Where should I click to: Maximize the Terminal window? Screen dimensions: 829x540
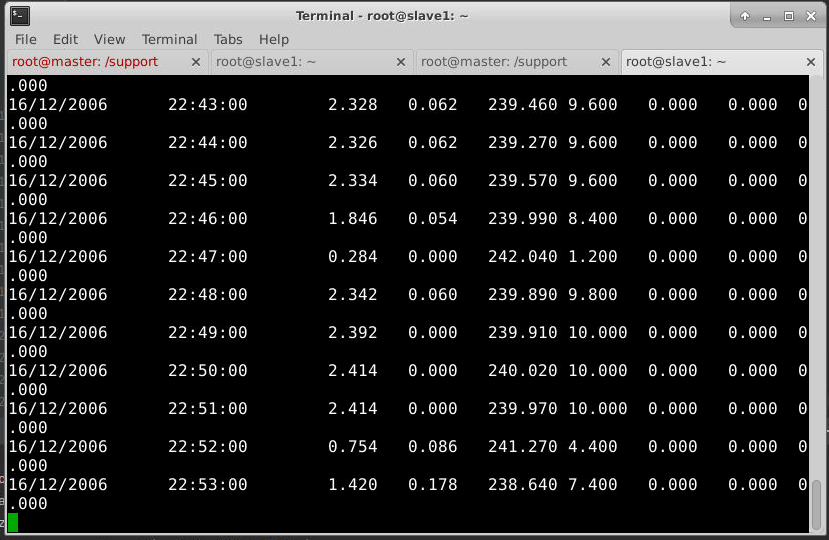pos(788,16)
